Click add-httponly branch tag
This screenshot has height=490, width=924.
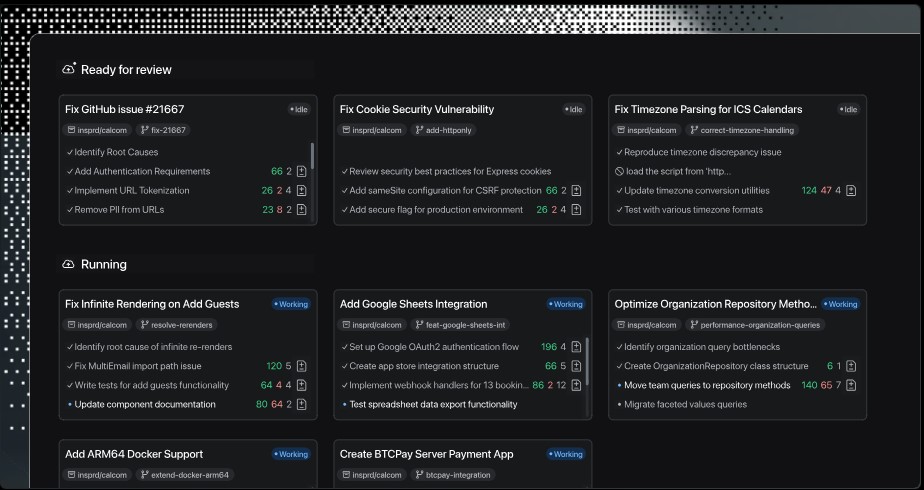click(x=444, y=130)
